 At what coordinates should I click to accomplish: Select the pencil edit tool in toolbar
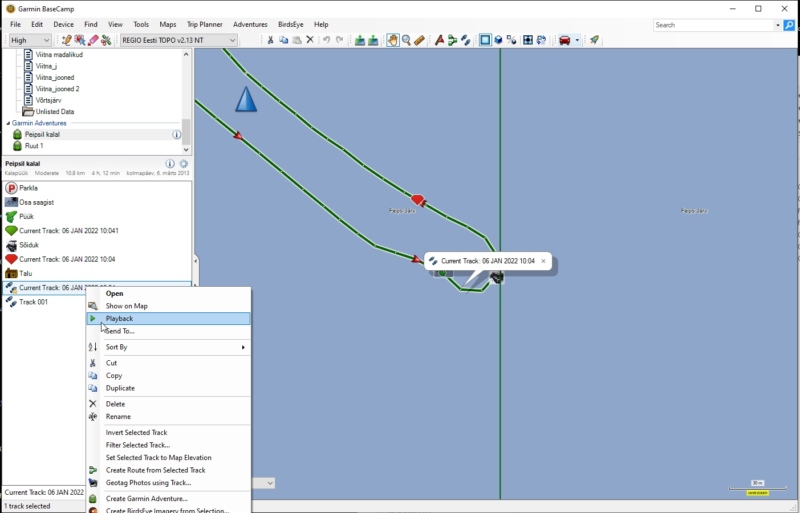66,40
